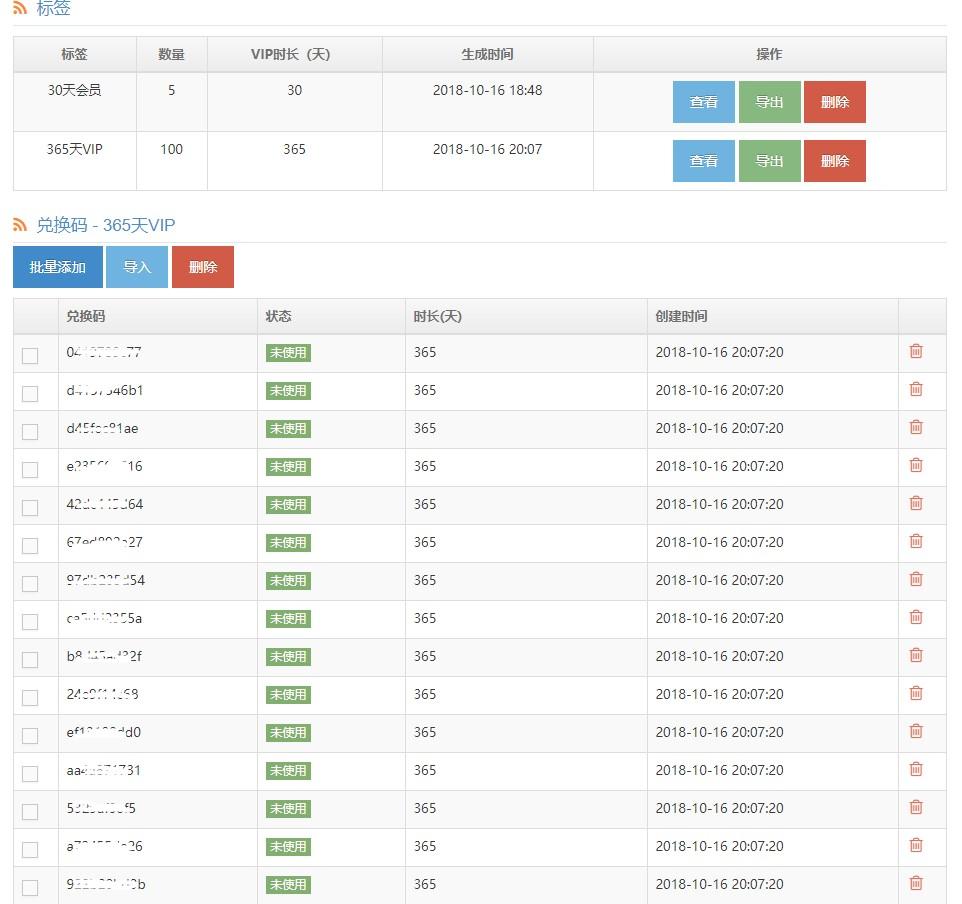The height and width of the screenshot is (904, 962).
Task: Click trash icon for code starting with 97d
Action: (915, 579)
